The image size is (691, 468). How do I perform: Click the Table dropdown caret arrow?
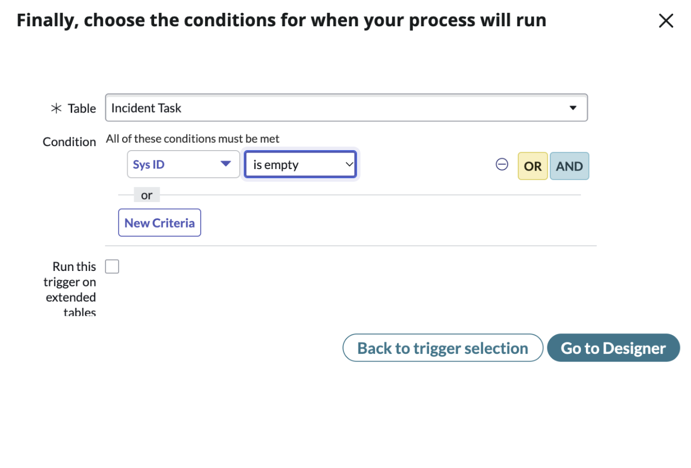[x=572, y=108]
